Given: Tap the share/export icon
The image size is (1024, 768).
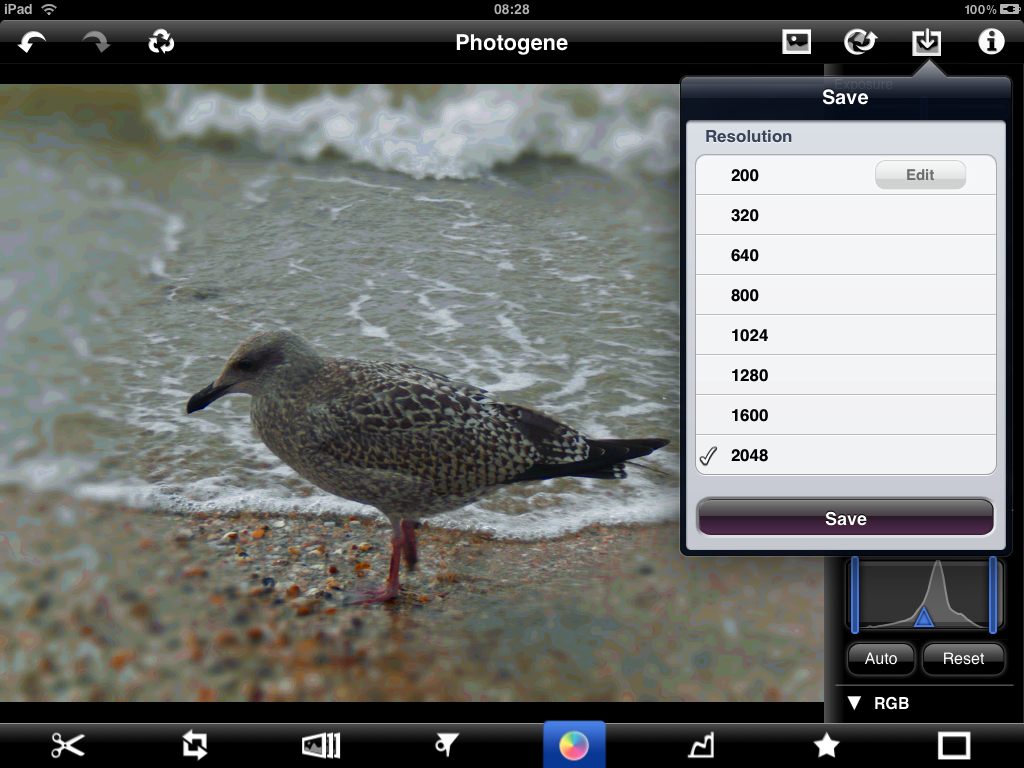Looking at the screenshot, I should (x=860, y=42).
